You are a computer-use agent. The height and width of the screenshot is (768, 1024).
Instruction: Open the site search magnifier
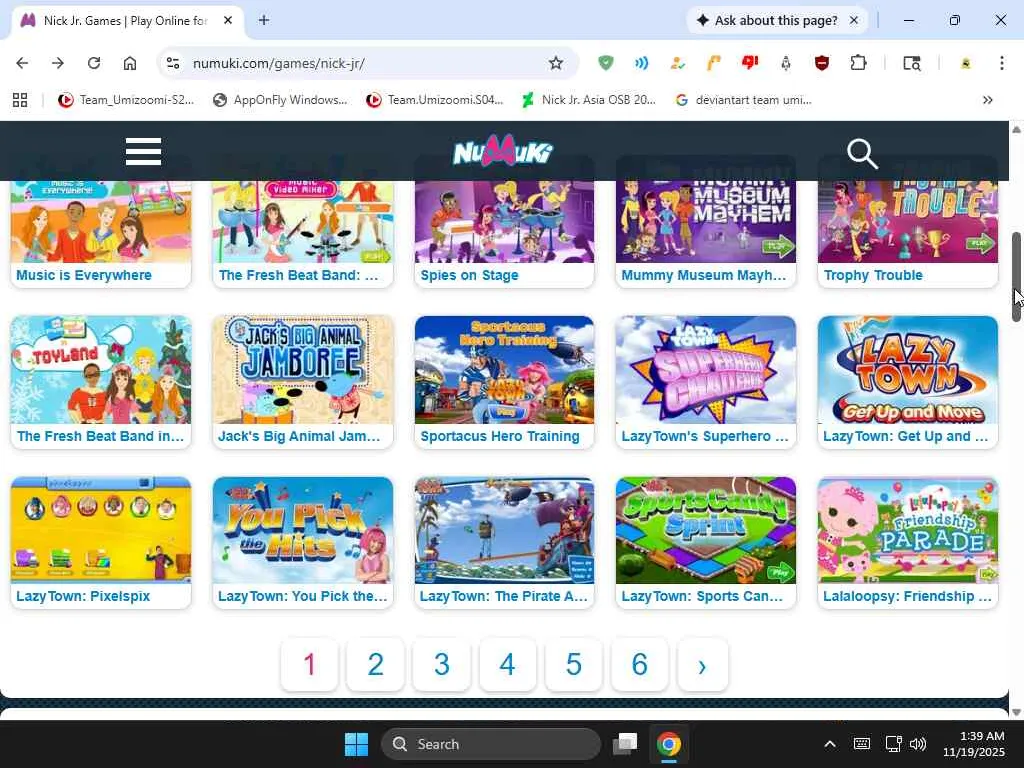[x=862, y=153]
